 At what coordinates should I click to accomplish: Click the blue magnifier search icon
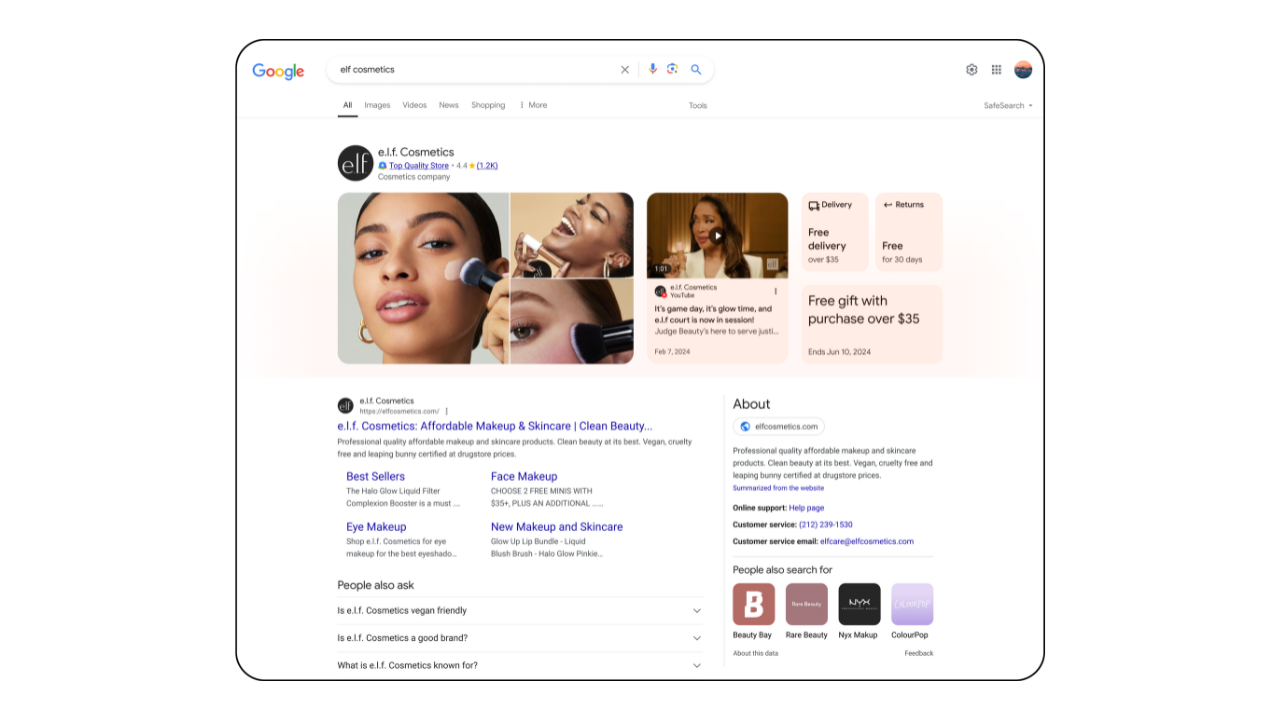(x=696, y=70)
